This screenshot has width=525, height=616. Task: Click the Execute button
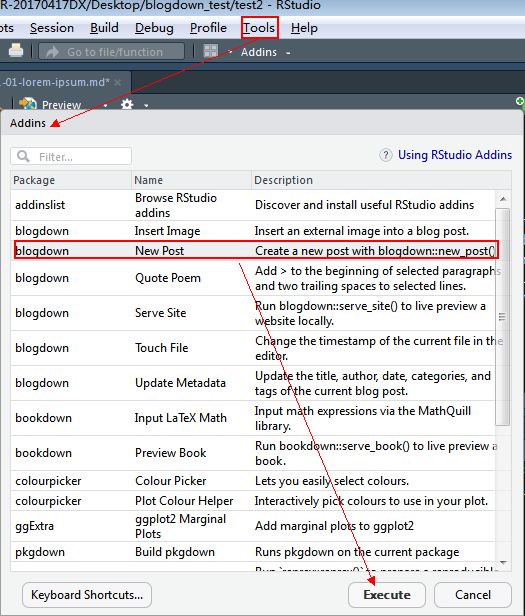(387, 594)
